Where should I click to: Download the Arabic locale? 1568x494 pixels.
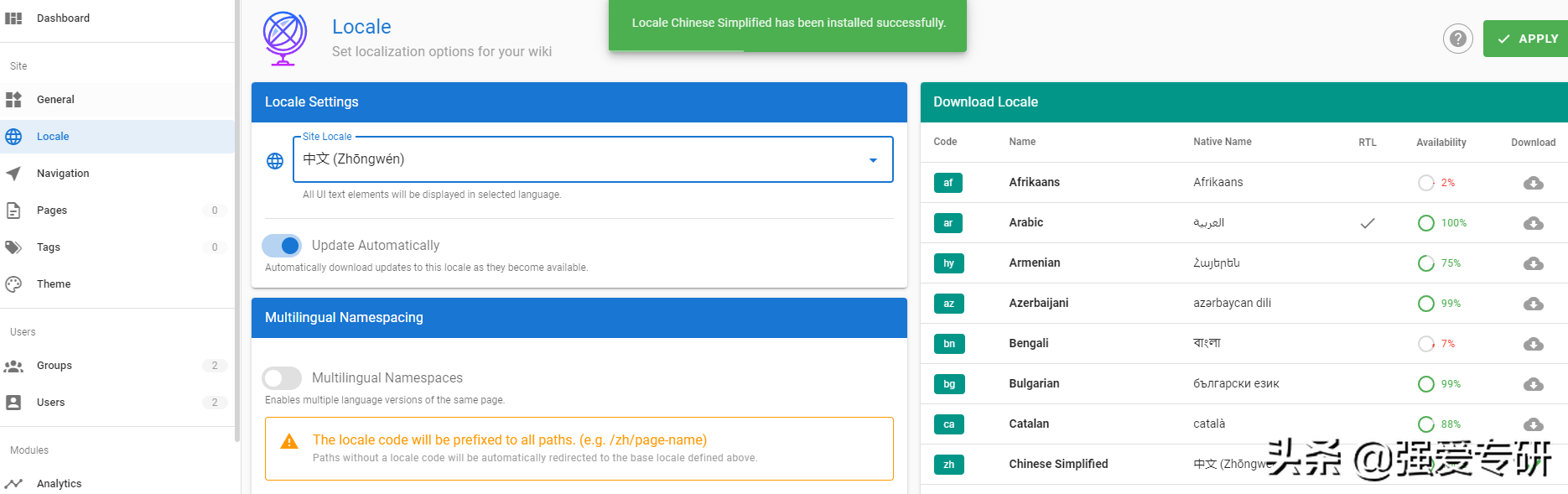1533,223
